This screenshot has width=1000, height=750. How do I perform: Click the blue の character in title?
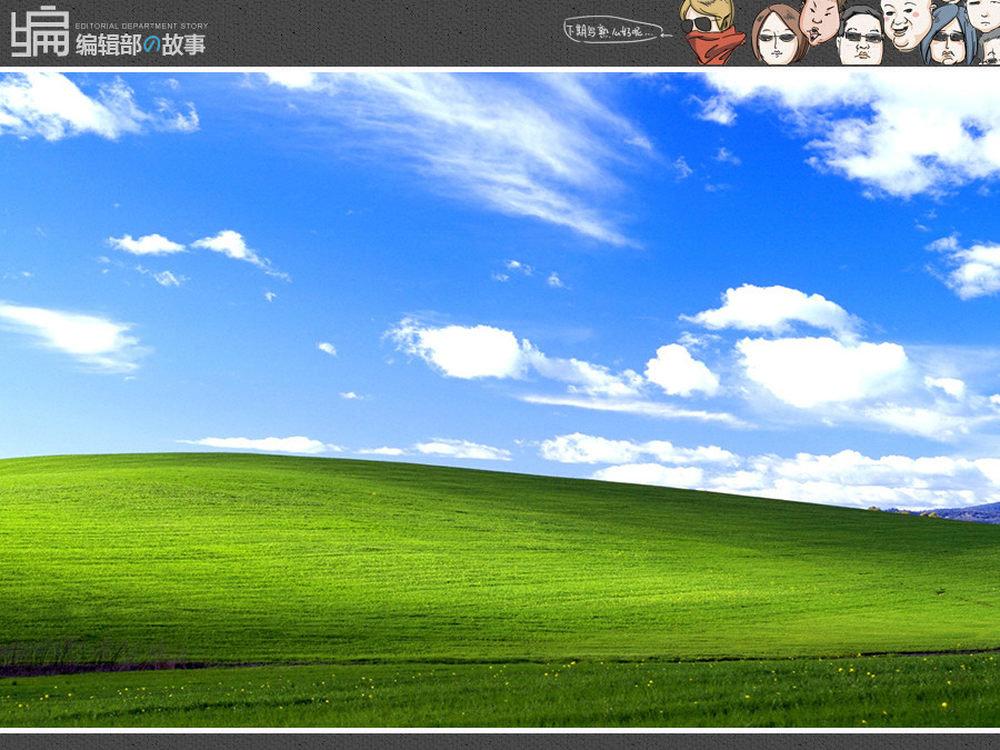coord(151,45)
